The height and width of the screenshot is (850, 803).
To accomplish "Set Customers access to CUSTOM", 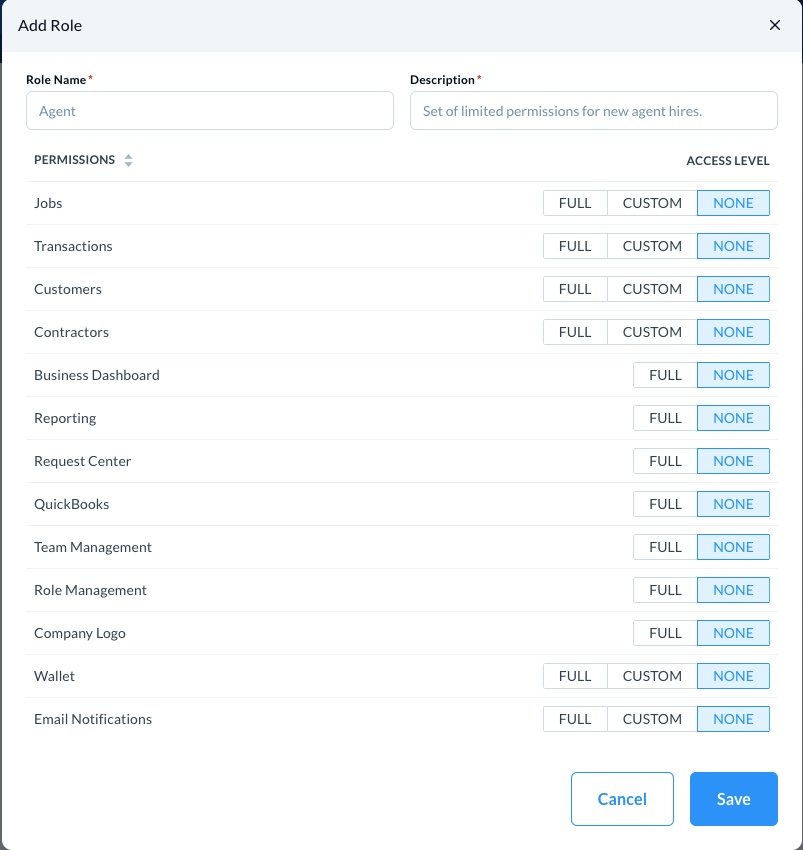I will 652,289.
